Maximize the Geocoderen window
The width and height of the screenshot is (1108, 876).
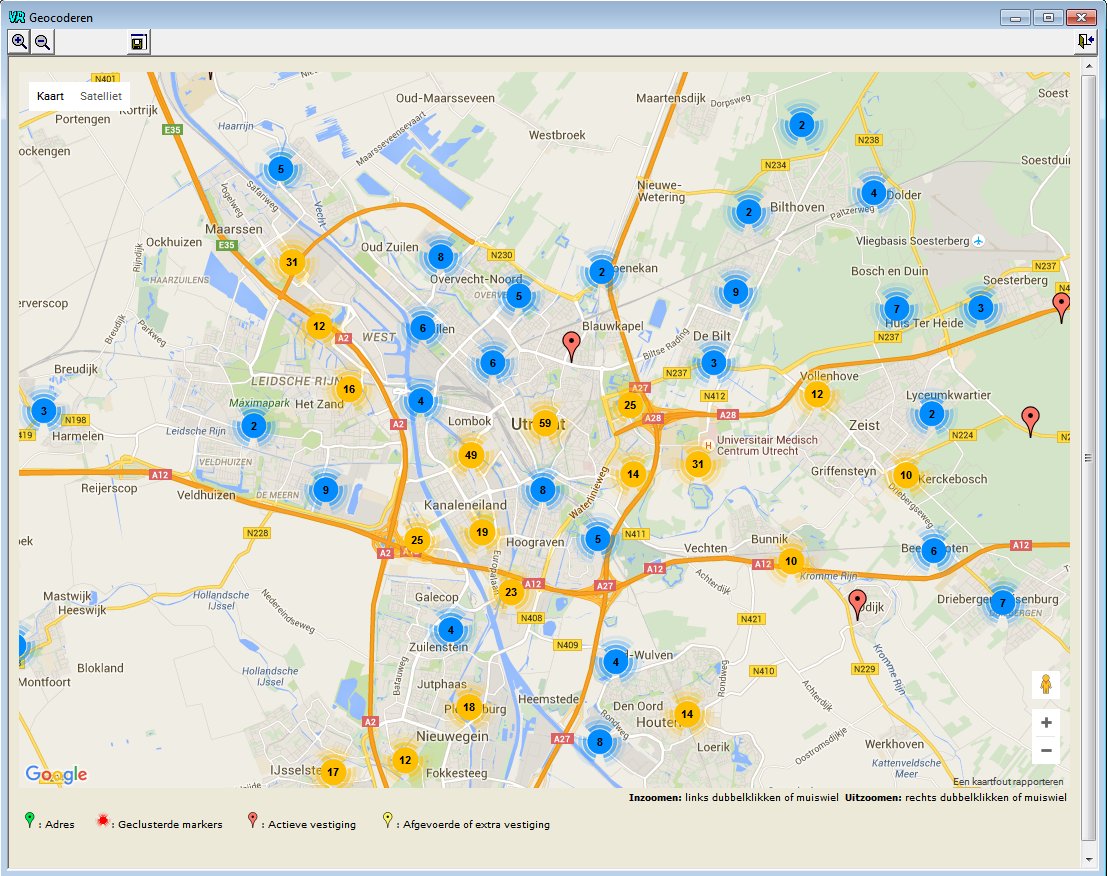(x=1048, y=18)
